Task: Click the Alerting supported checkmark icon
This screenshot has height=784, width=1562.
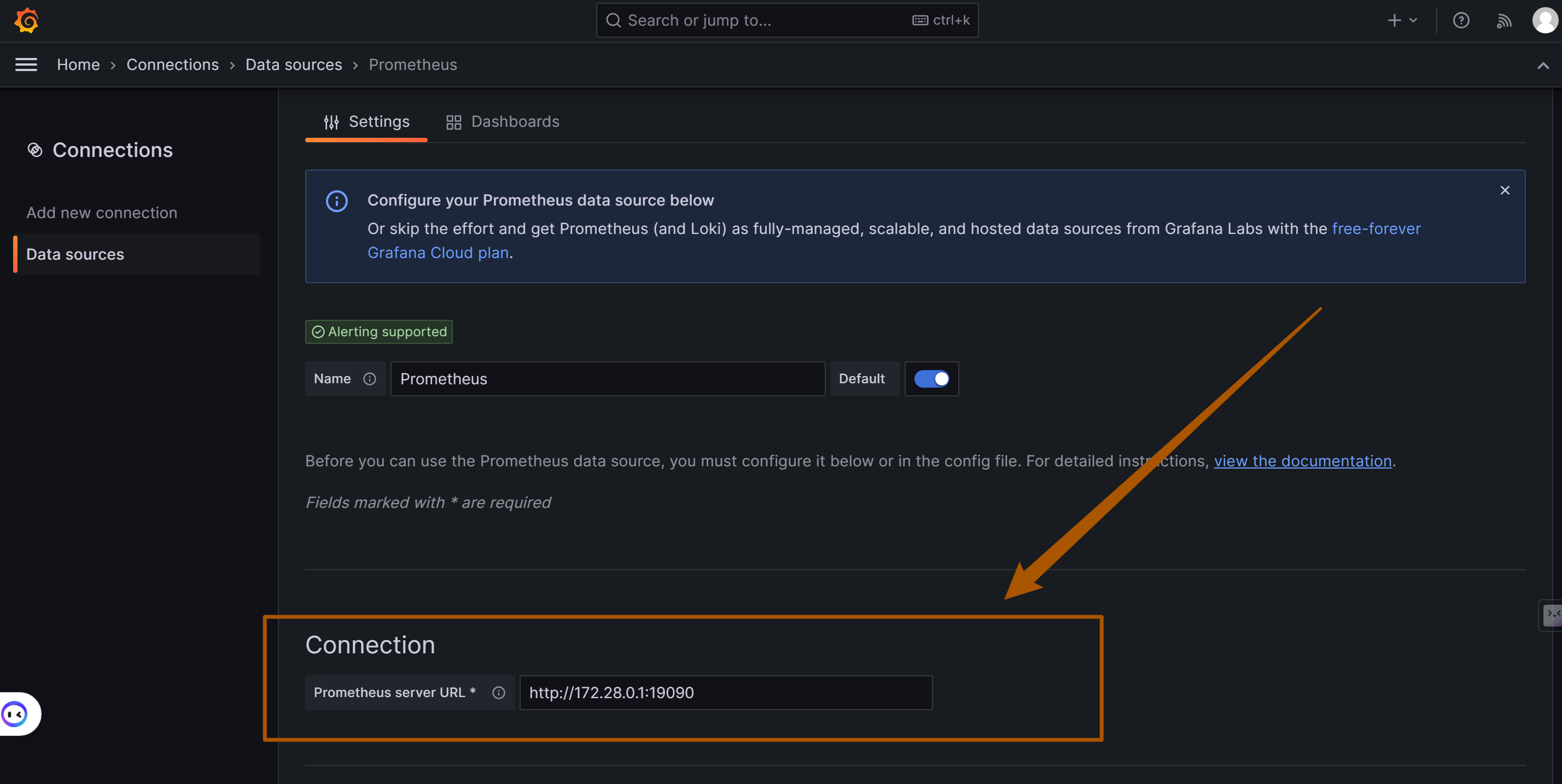Action: pos(319,331)
